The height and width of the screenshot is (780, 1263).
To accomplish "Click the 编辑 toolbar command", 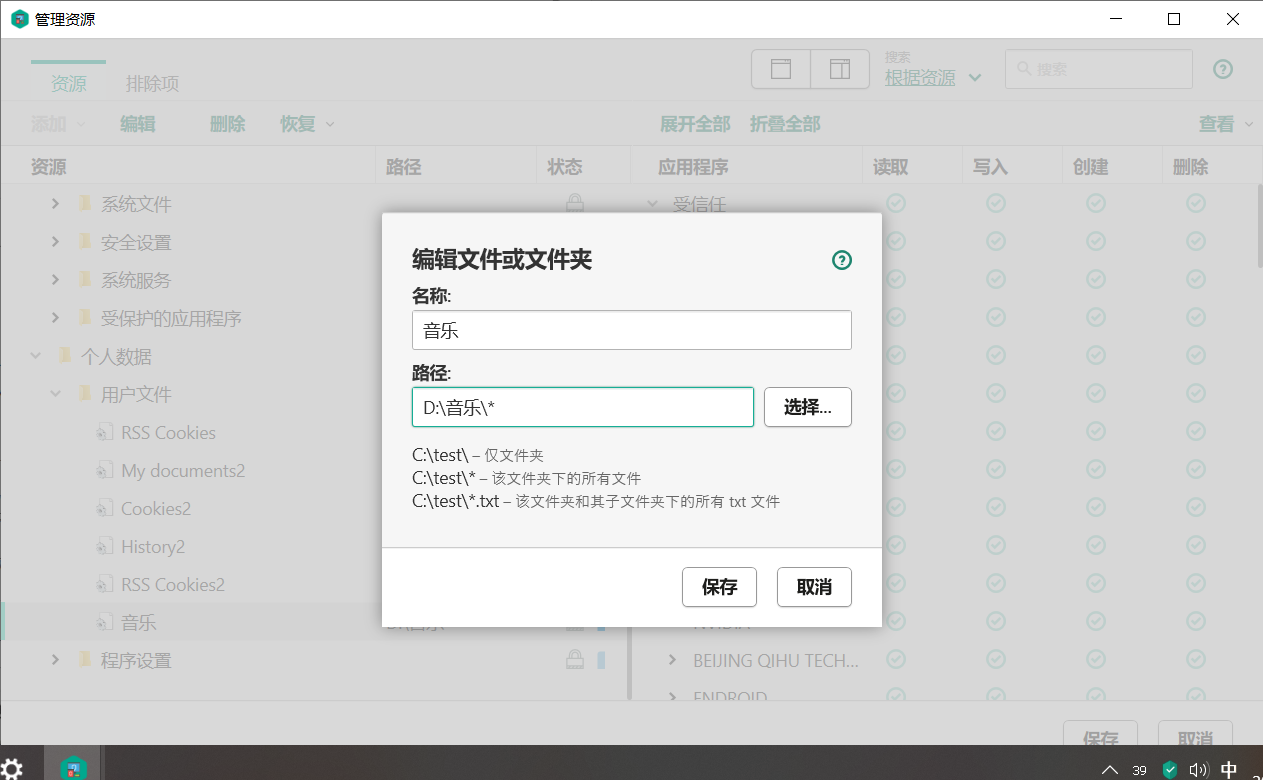I will (x=138, y=124).
